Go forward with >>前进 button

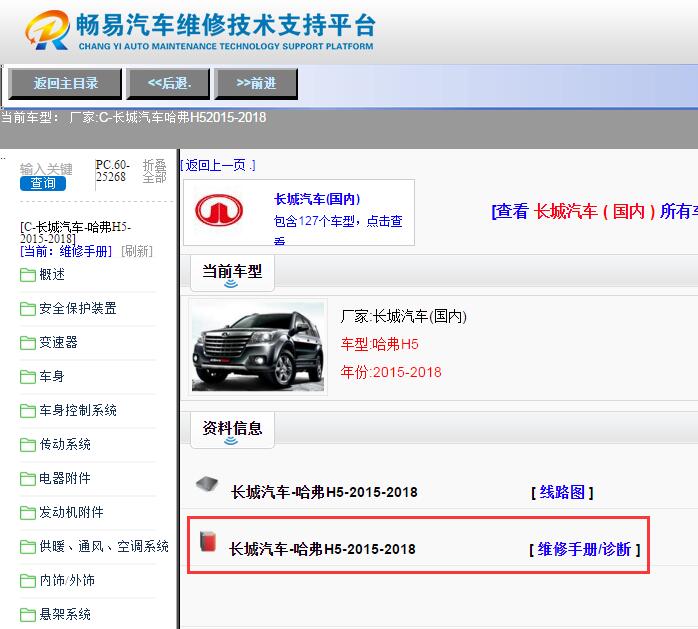point(256,83)
